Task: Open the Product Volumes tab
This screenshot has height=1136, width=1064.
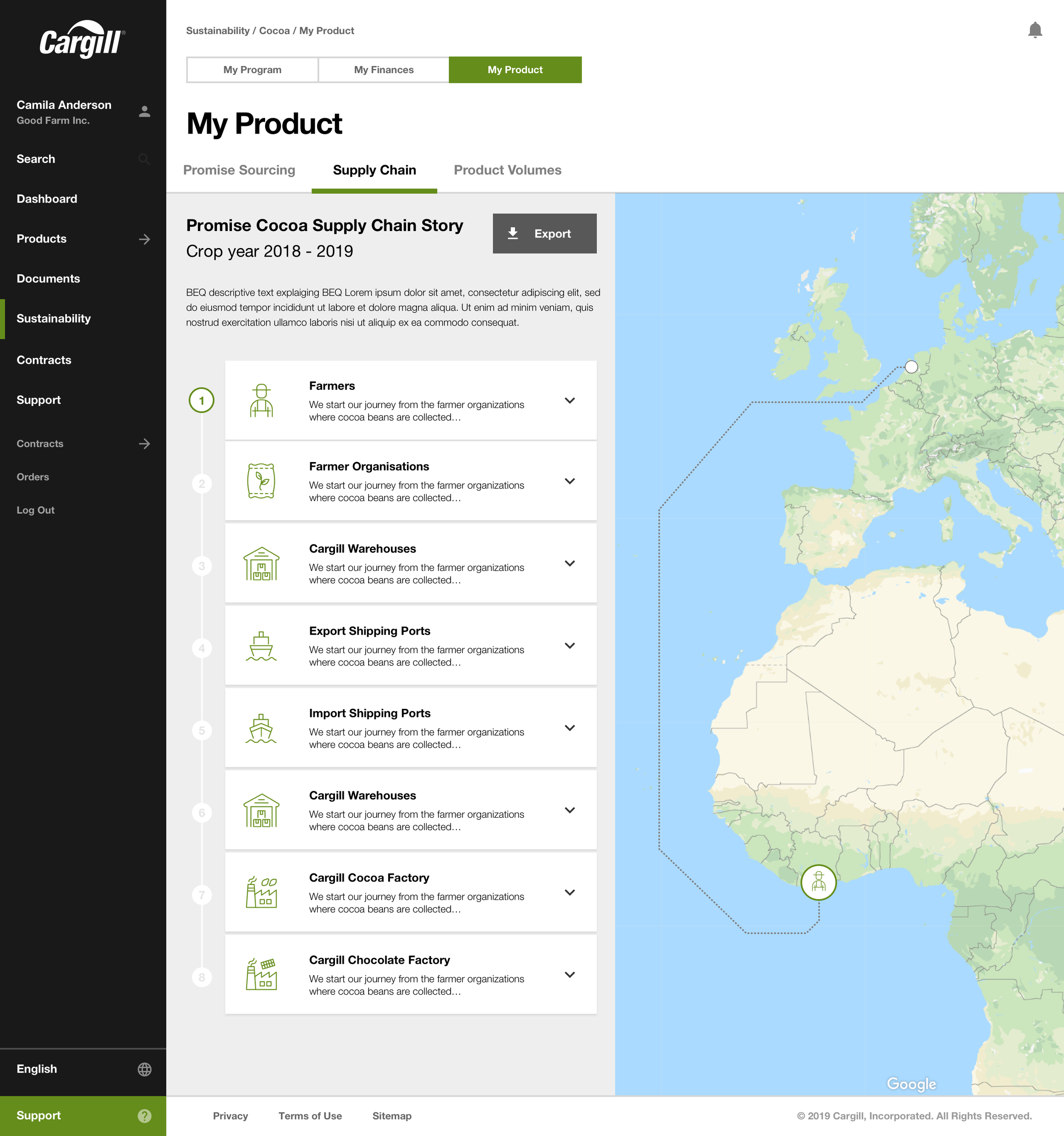Action: tap(508, 170)
